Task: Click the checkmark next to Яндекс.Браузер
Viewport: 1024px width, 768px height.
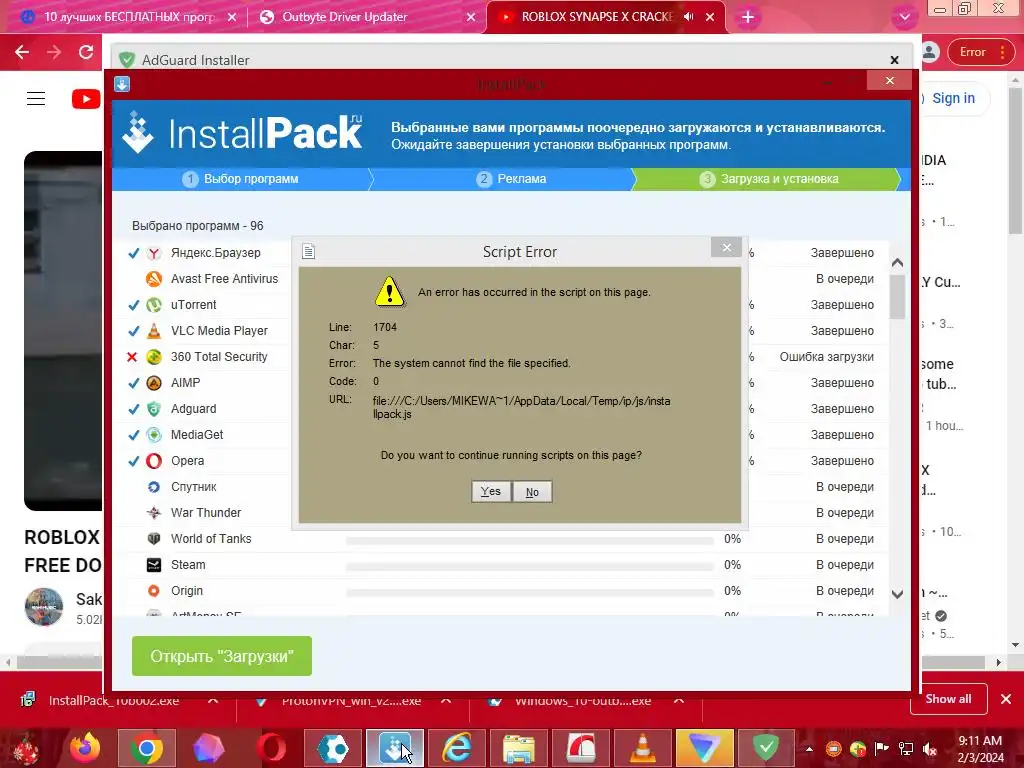Action: (133, 253)
